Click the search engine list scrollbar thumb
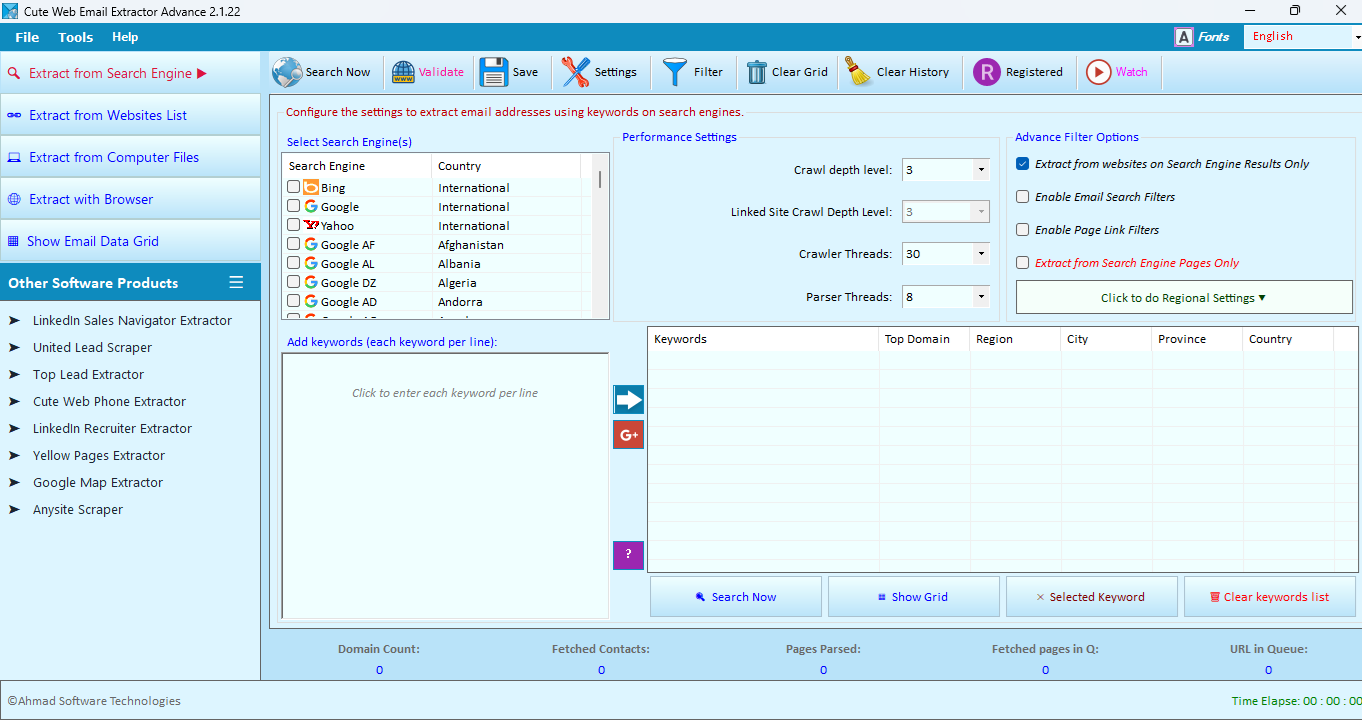 click(600, 179)
